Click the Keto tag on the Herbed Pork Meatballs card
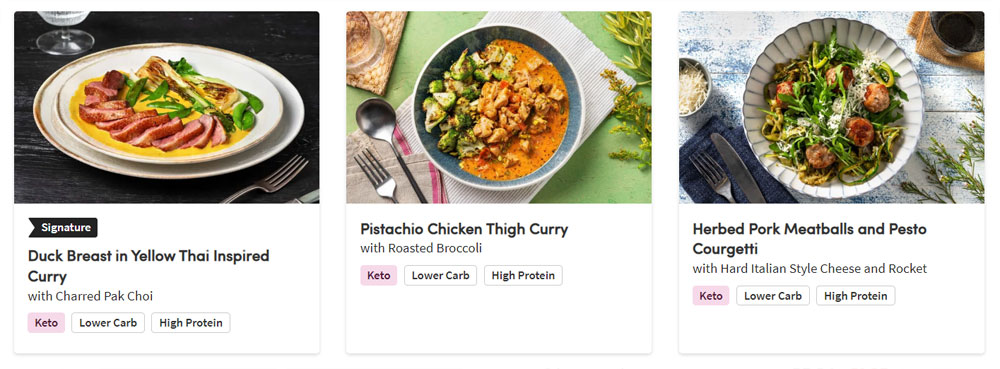Screen dimensions: 1000x369 pos(710,296)
